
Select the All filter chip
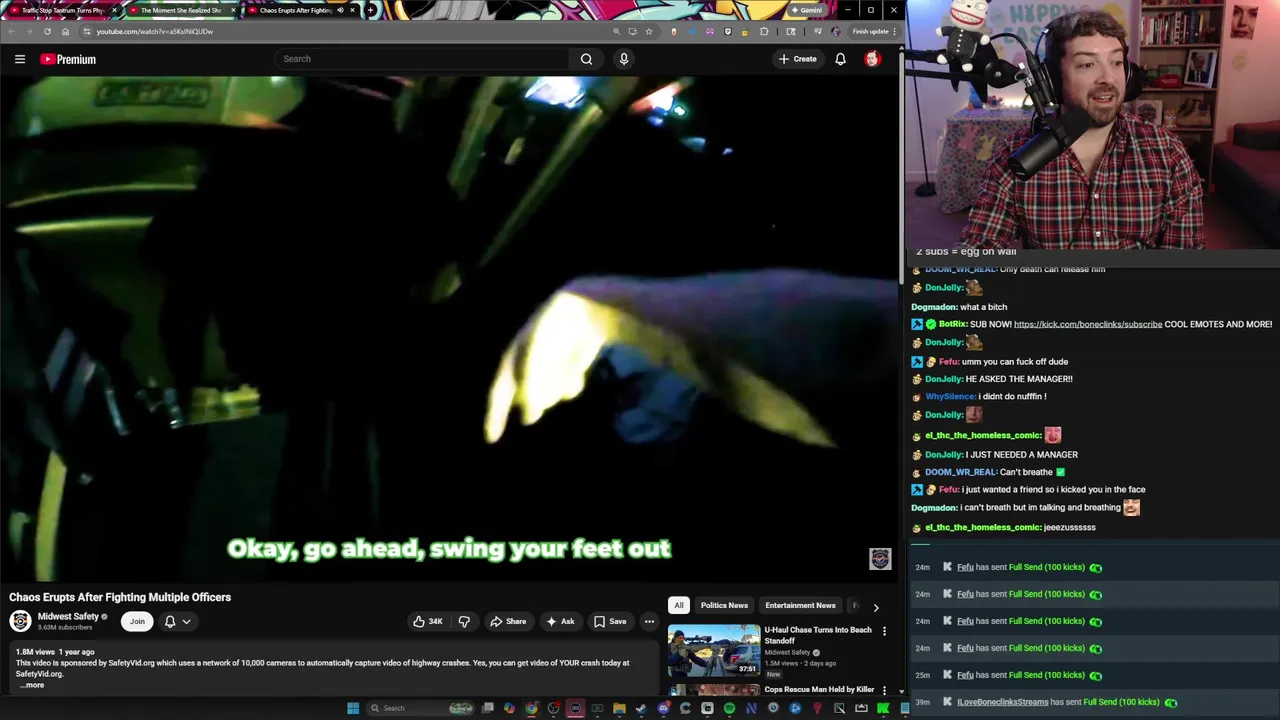point(678,605)
